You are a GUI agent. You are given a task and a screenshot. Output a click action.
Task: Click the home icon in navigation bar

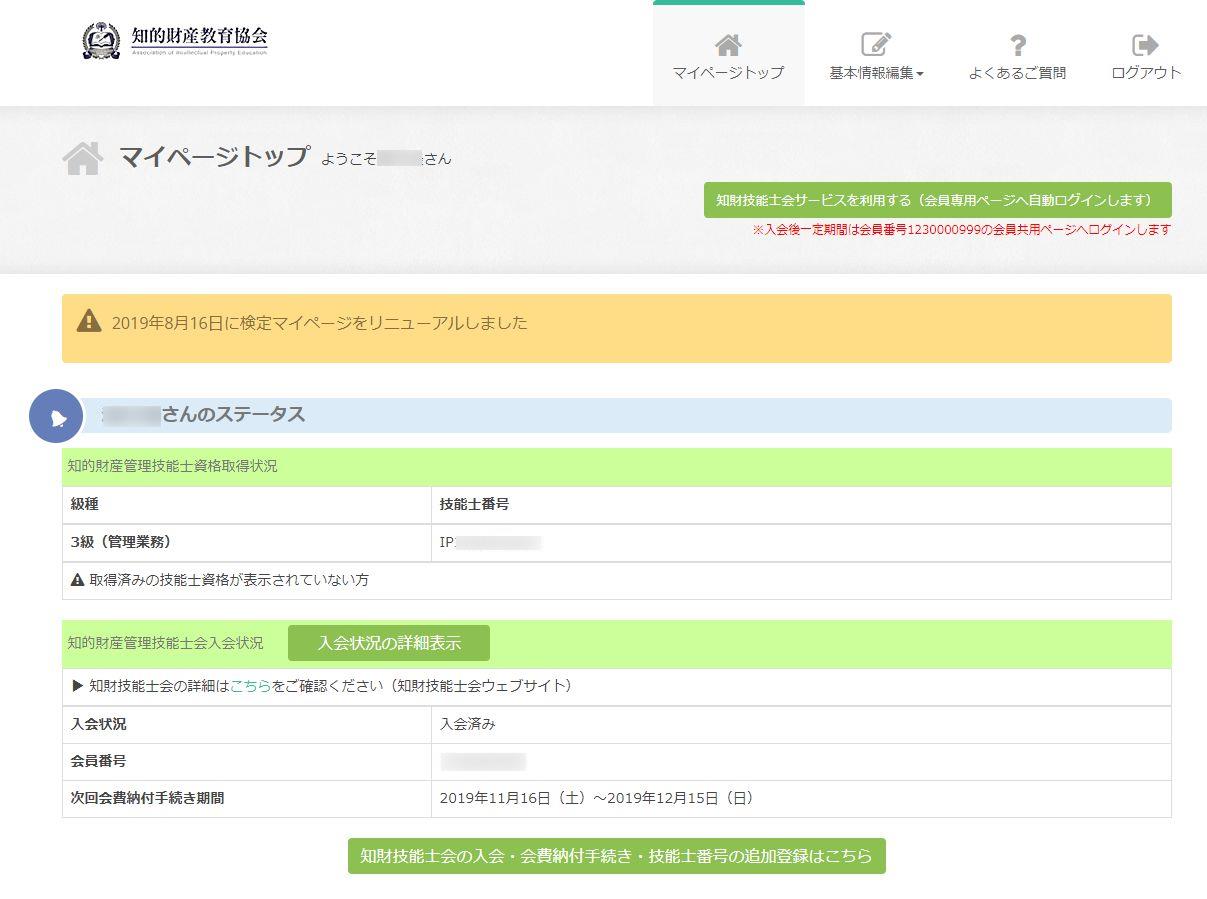728,45
